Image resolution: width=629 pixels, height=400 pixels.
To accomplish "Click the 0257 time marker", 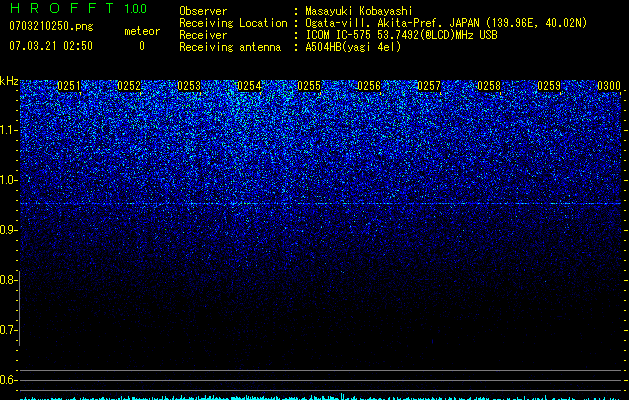I will coord(429,86).
